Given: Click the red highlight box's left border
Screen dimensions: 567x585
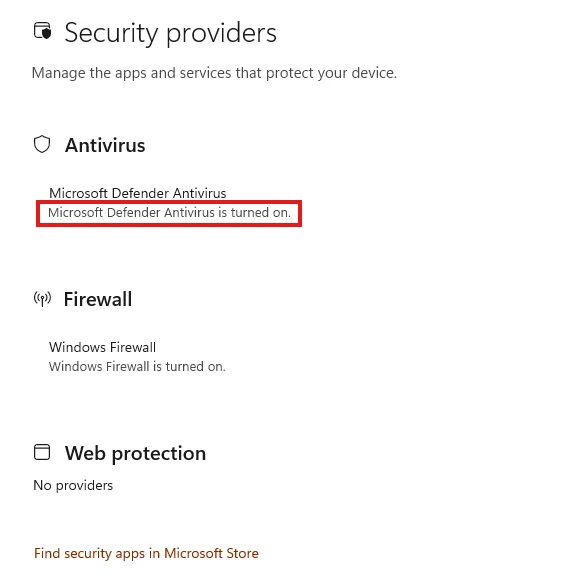Looking at the screenshot, I should (x=38, y=213).
